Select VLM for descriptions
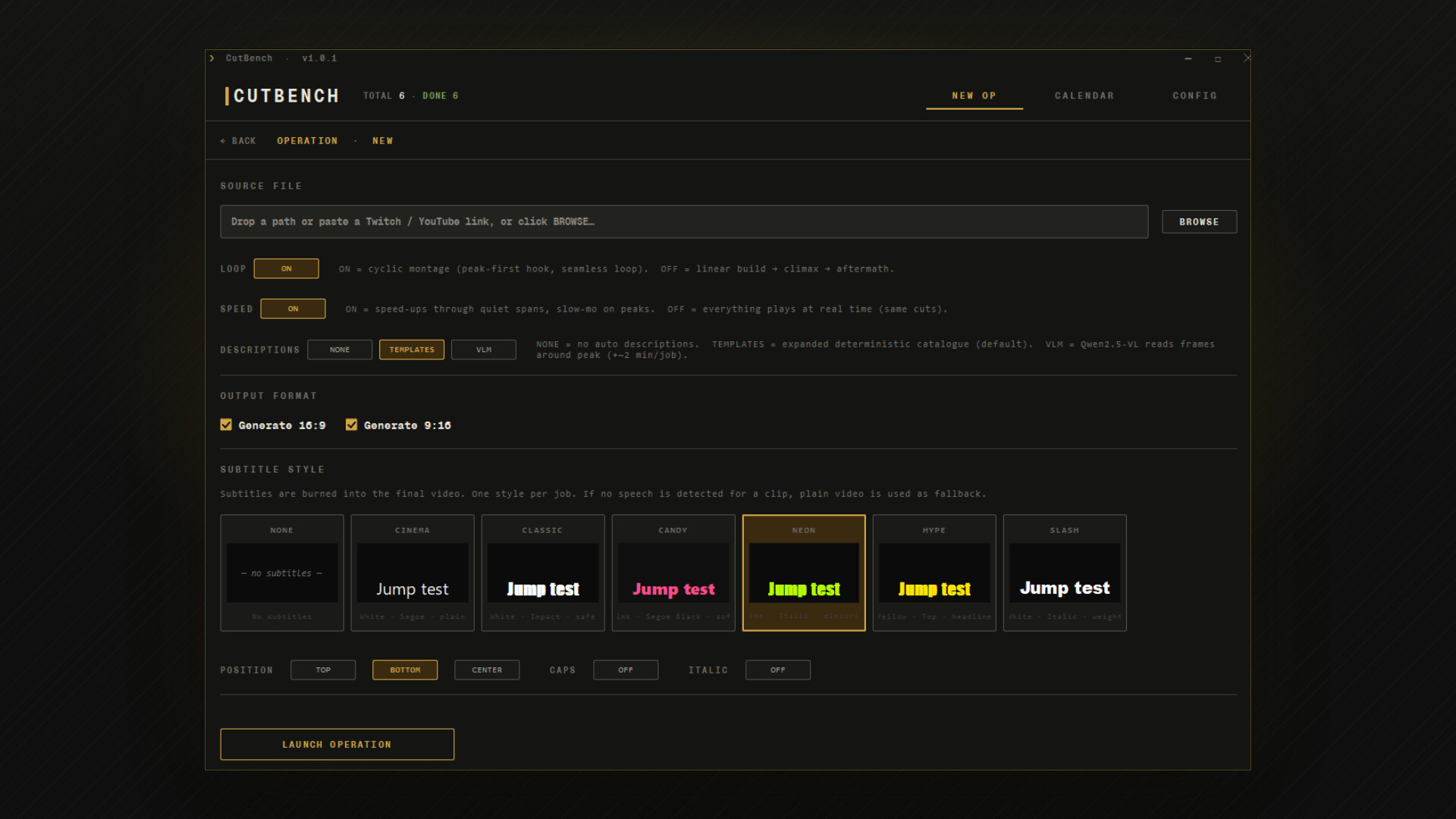 click(484, 350)
